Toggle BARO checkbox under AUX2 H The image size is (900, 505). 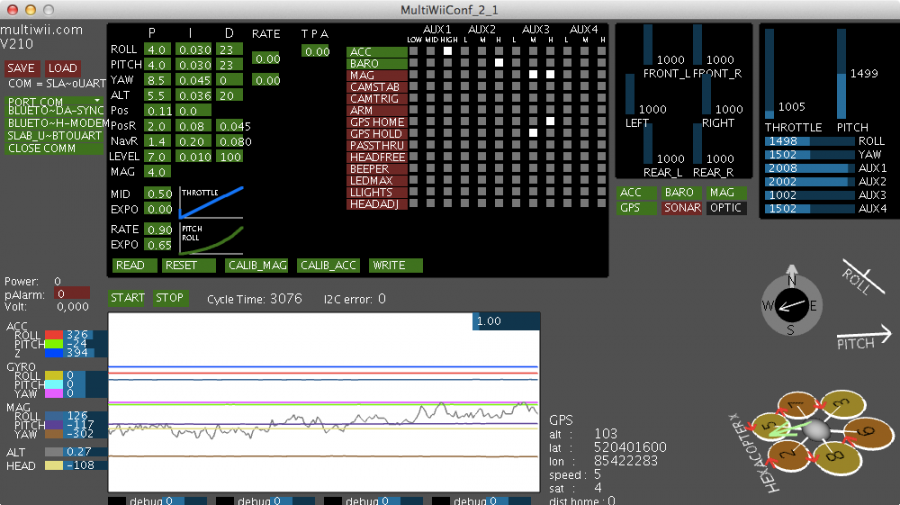pyautogui.click(x=499, y=63)
